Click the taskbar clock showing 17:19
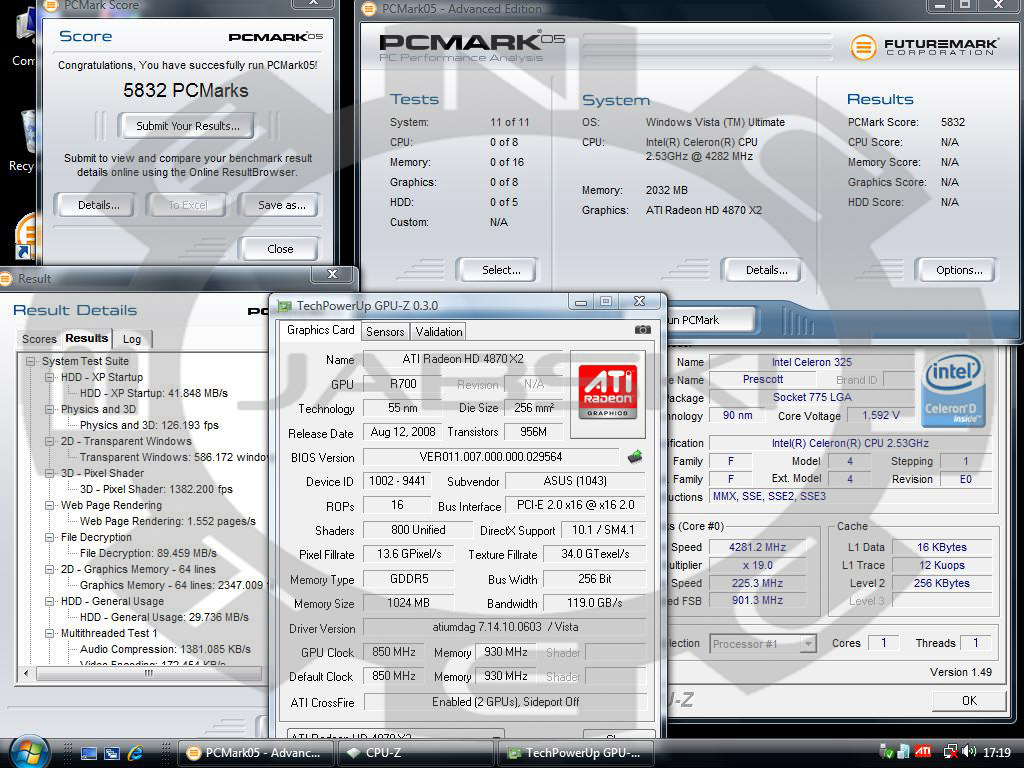The image size is (1024, 768). (x=997, y=752)
